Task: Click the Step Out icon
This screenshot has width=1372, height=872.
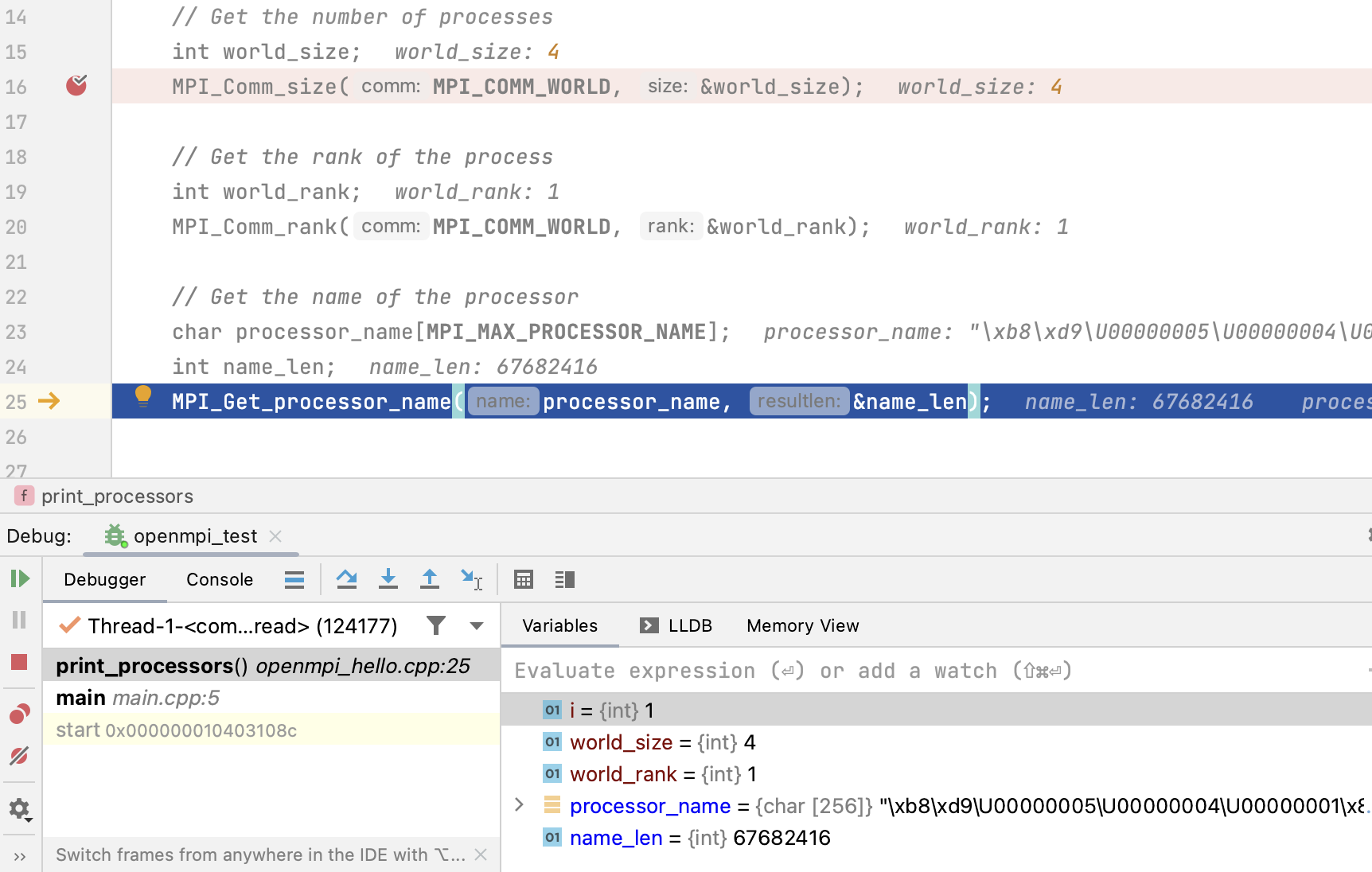Action: [430, 579]
